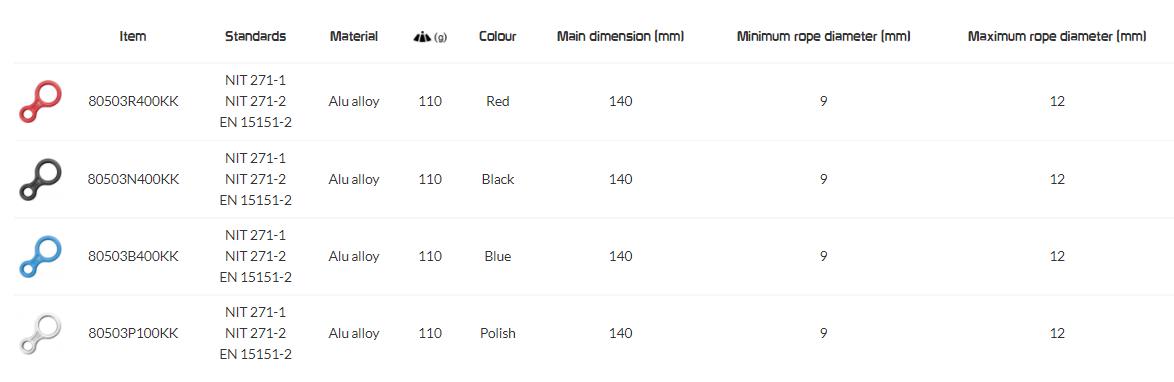Click the Red colour cell
Image resolution: width=1174 pixels, height=382 pixels.
[x=497, y=101]
